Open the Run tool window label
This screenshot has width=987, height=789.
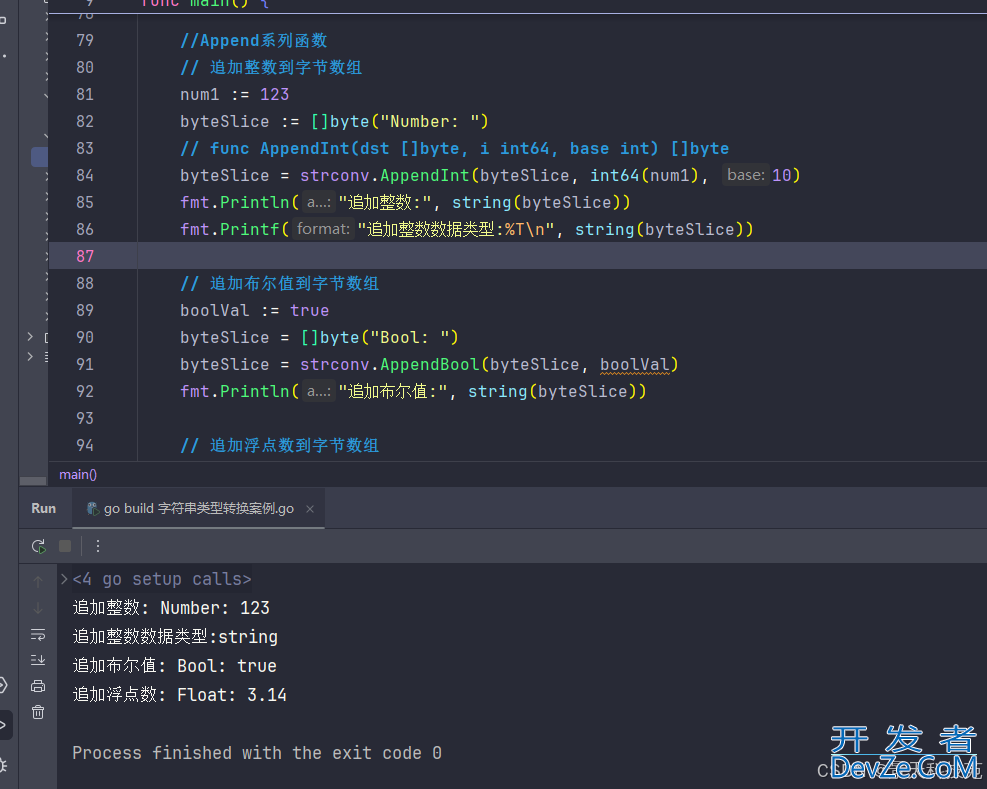43,509
